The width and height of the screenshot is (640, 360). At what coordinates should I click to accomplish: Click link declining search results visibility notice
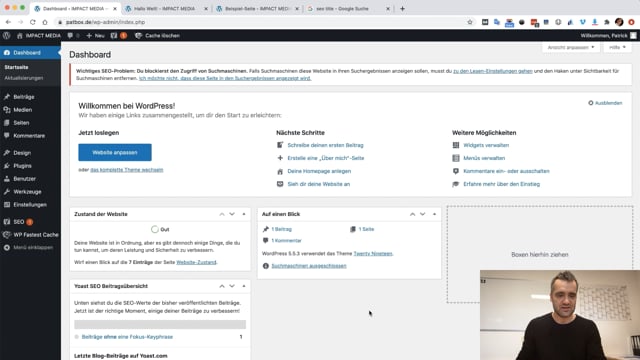click(x=225, y=78)
